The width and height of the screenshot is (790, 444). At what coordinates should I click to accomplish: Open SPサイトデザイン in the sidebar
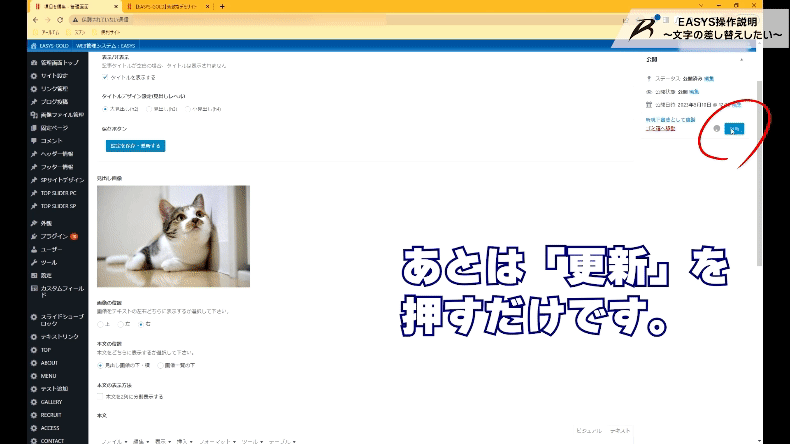coord(57,180)
